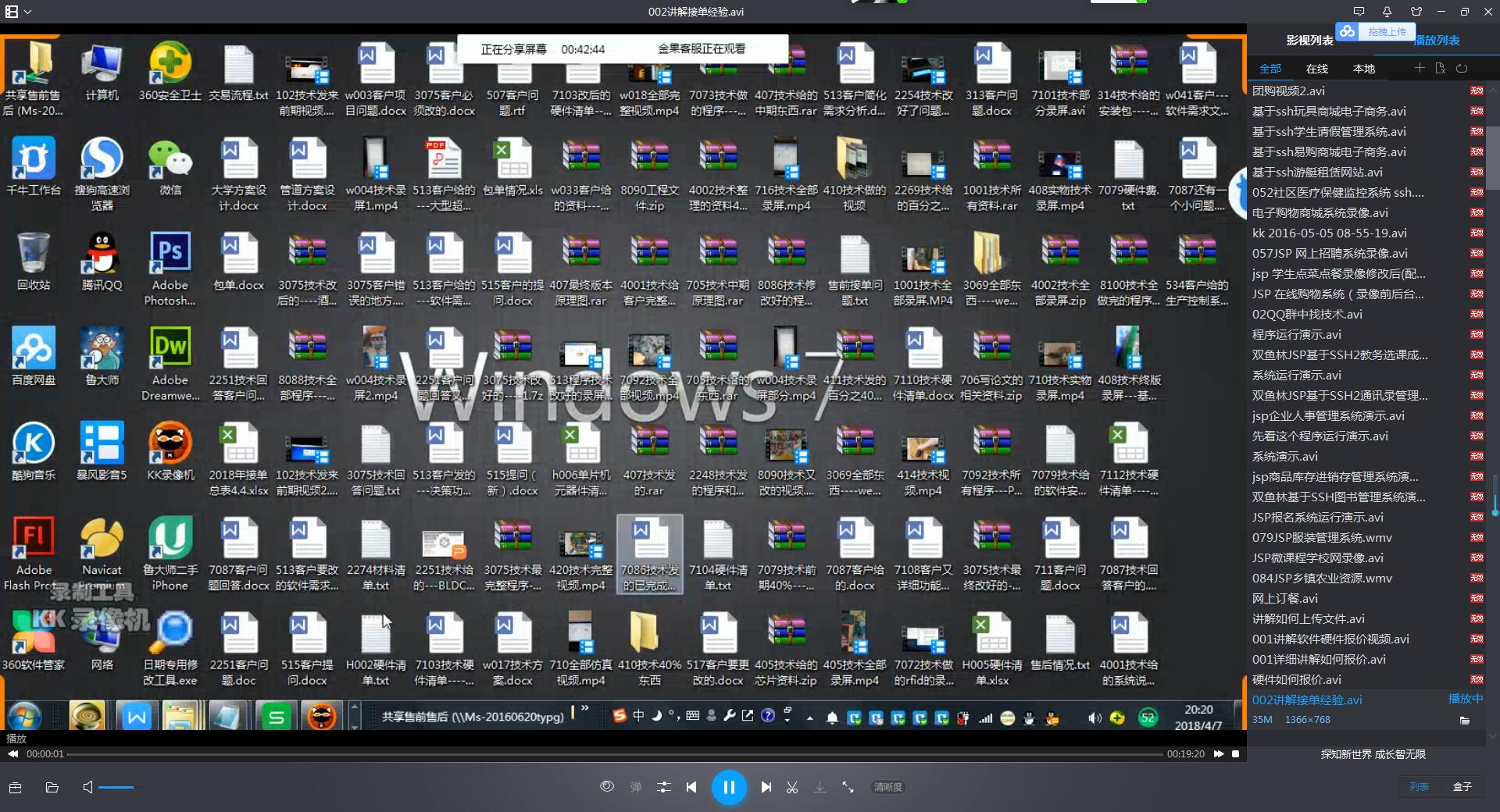Click the scissors clip tool icon
The image size is (1500, 812).
[792, 787]
